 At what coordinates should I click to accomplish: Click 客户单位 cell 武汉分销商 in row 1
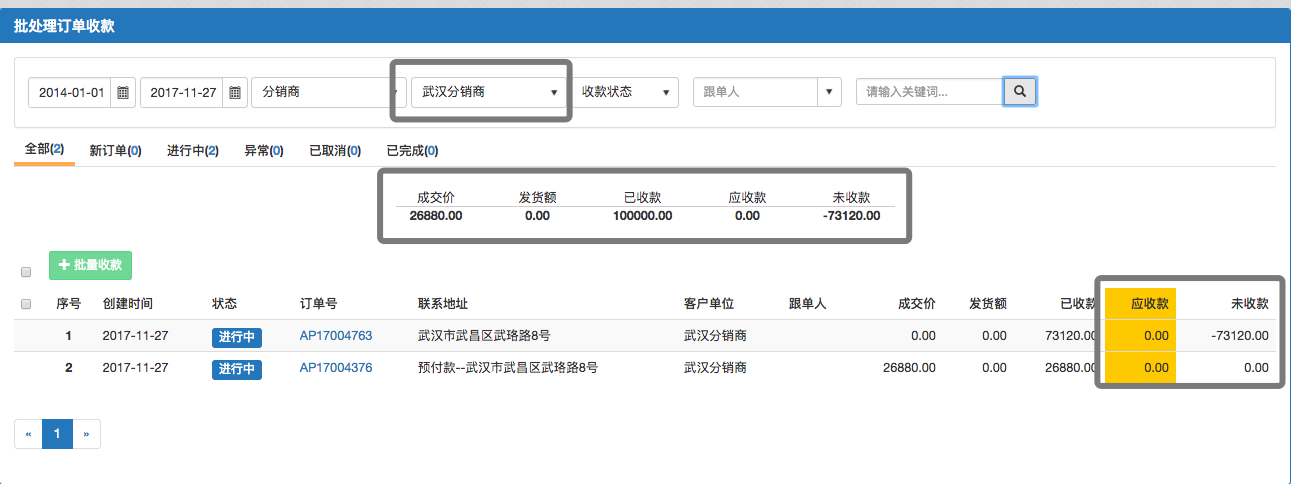click(x=715, y=336)
